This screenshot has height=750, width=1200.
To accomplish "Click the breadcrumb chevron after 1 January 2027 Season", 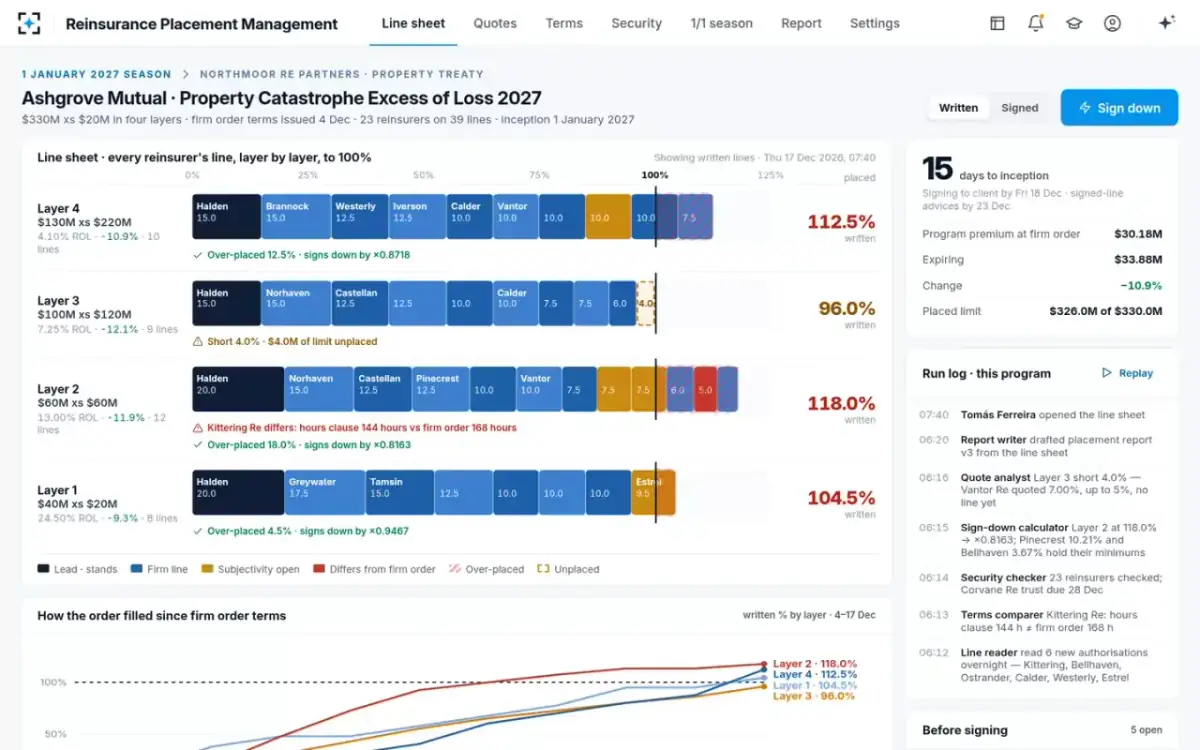I will click(185, 74).
